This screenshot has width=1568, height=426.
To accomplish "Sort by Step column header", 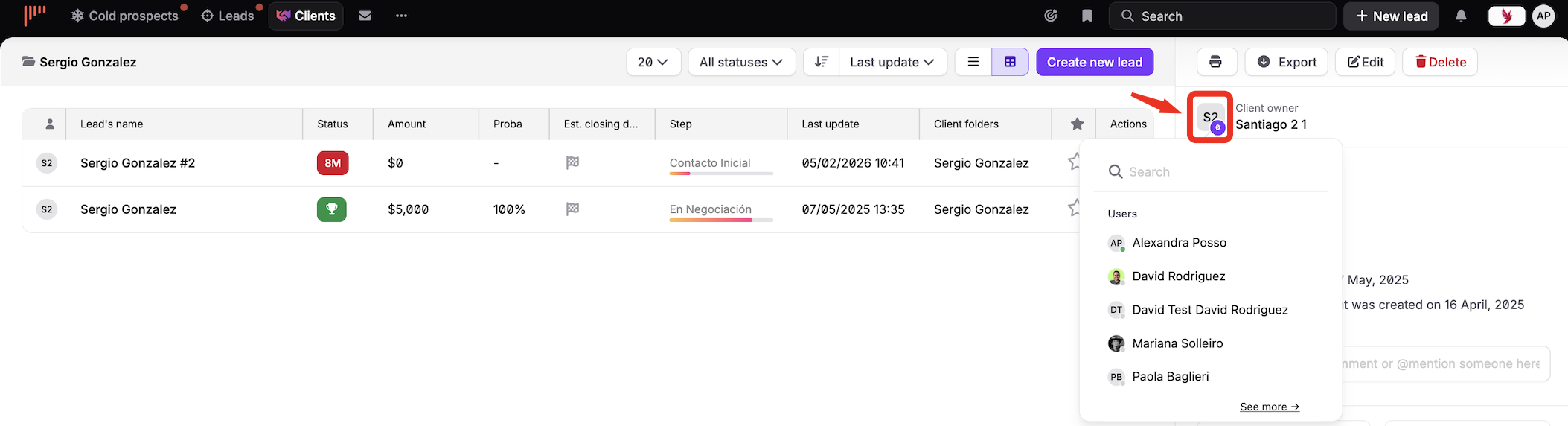I will click(x=681, y=124).
